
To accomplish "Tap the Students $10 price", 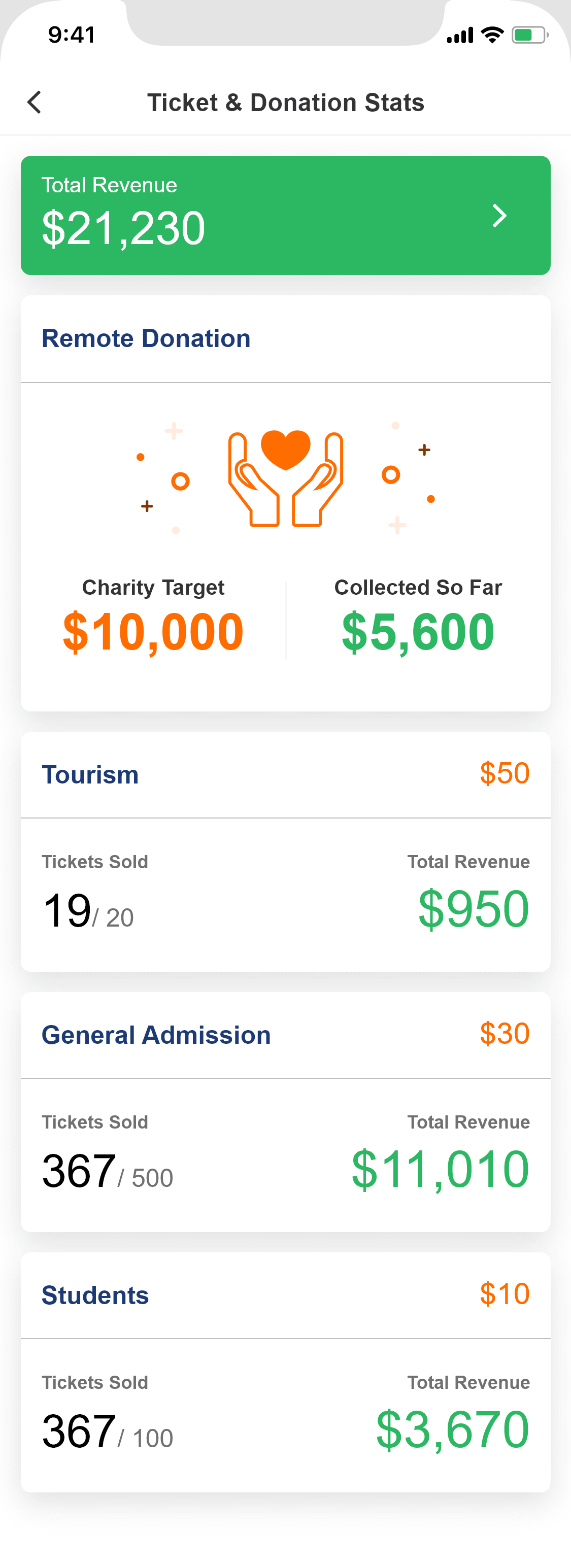I will (x=505, y=1293).
